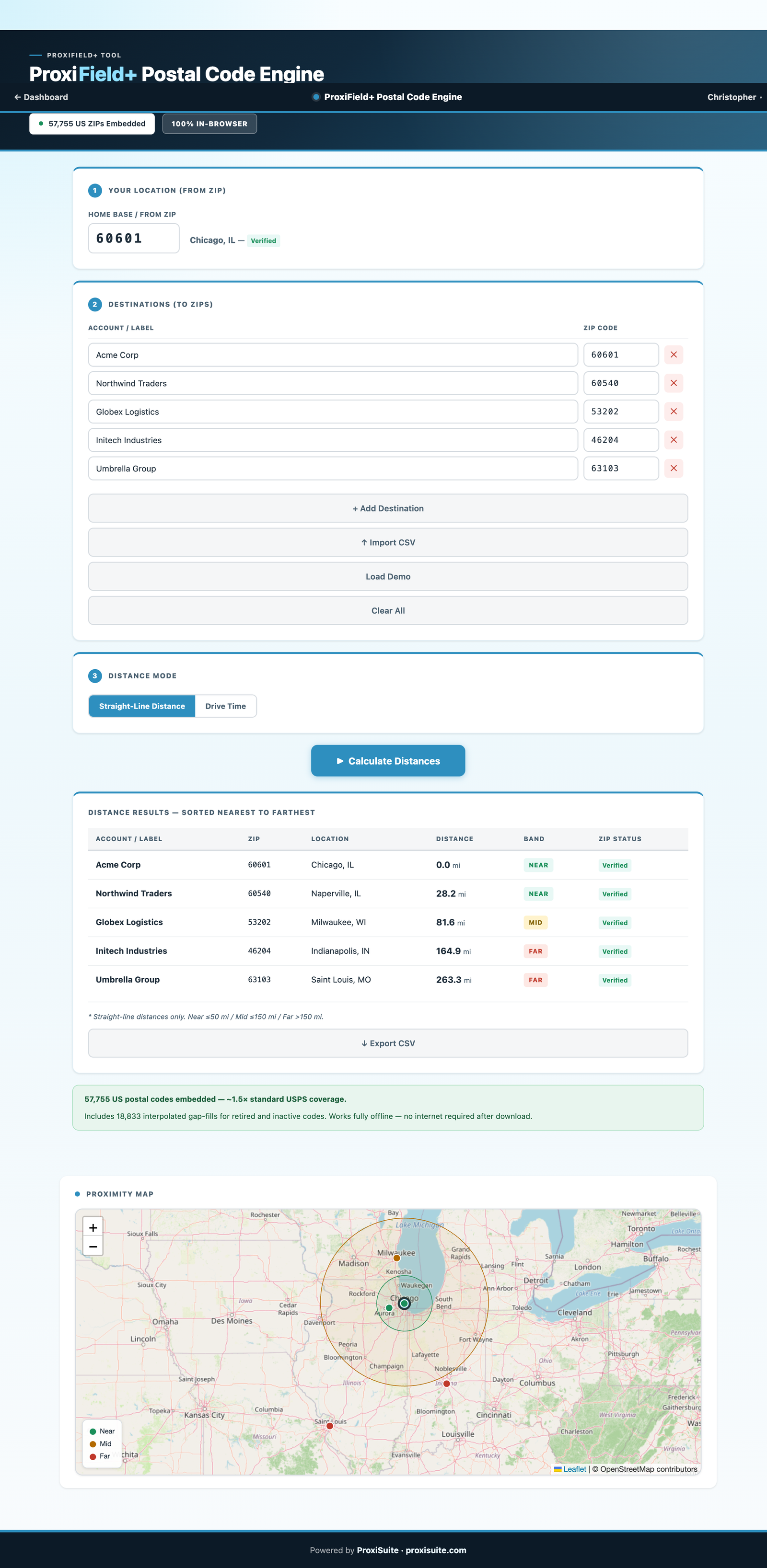Viewport: 767px width, 1568px height.
Task: Edit the Globex Logistics label field
Action: coord(333,412)
